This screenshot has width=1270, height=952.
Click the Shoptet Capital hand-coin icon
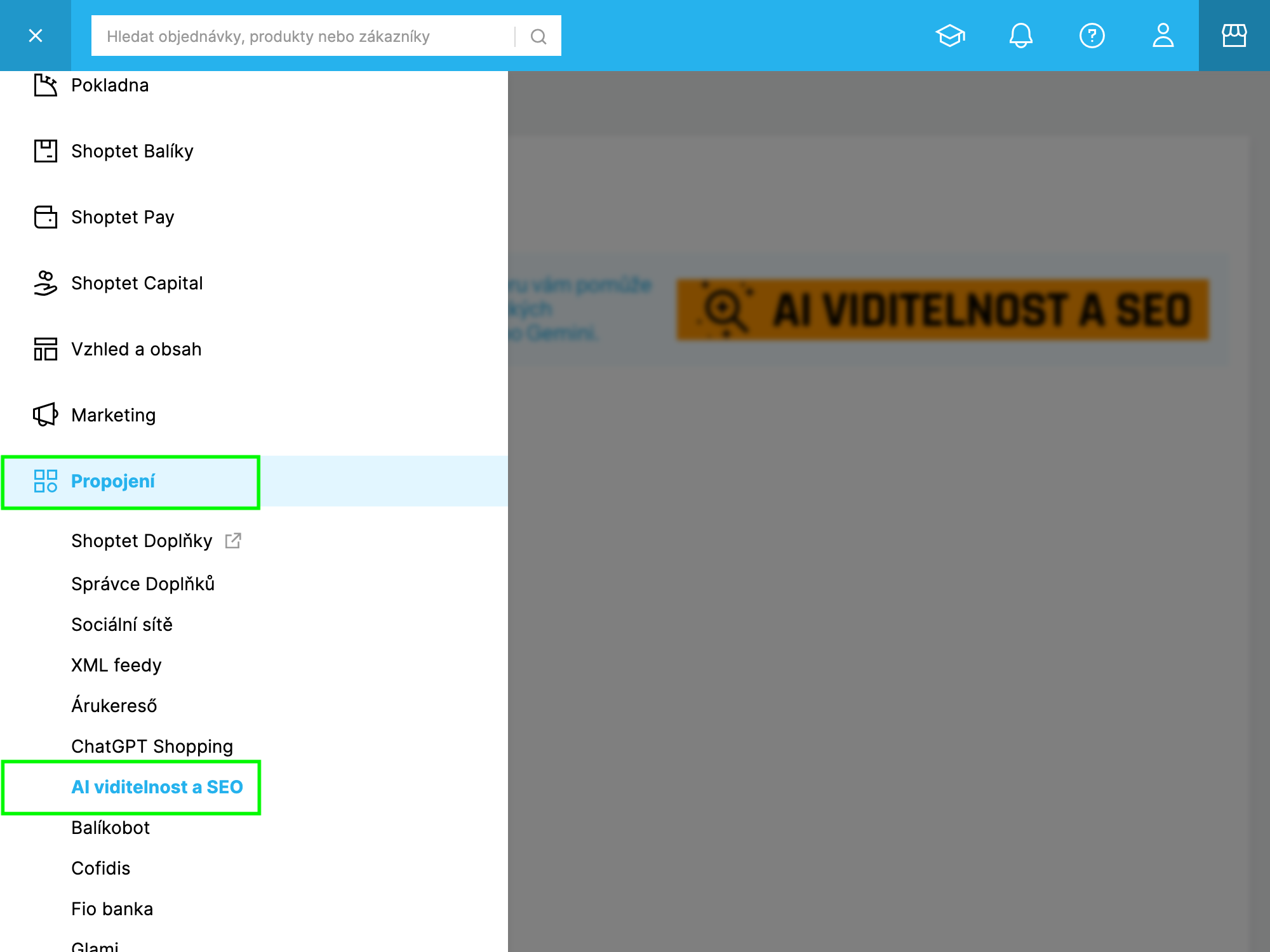(x=46, y=283)
